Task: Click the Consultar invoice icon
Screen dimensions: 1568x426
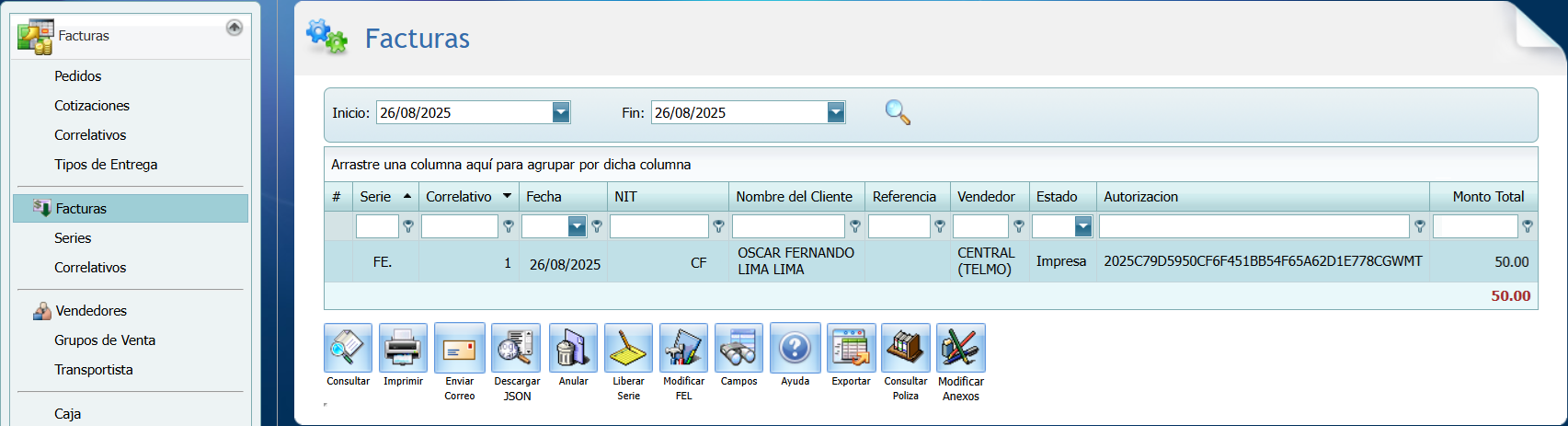Action: click(x=348, y=349)
